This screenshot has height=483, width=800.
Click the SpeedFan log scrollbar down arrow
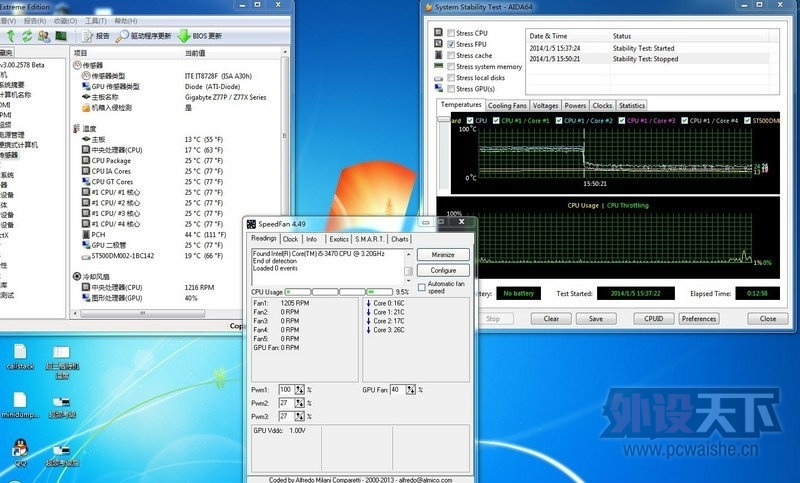[408, 281]
